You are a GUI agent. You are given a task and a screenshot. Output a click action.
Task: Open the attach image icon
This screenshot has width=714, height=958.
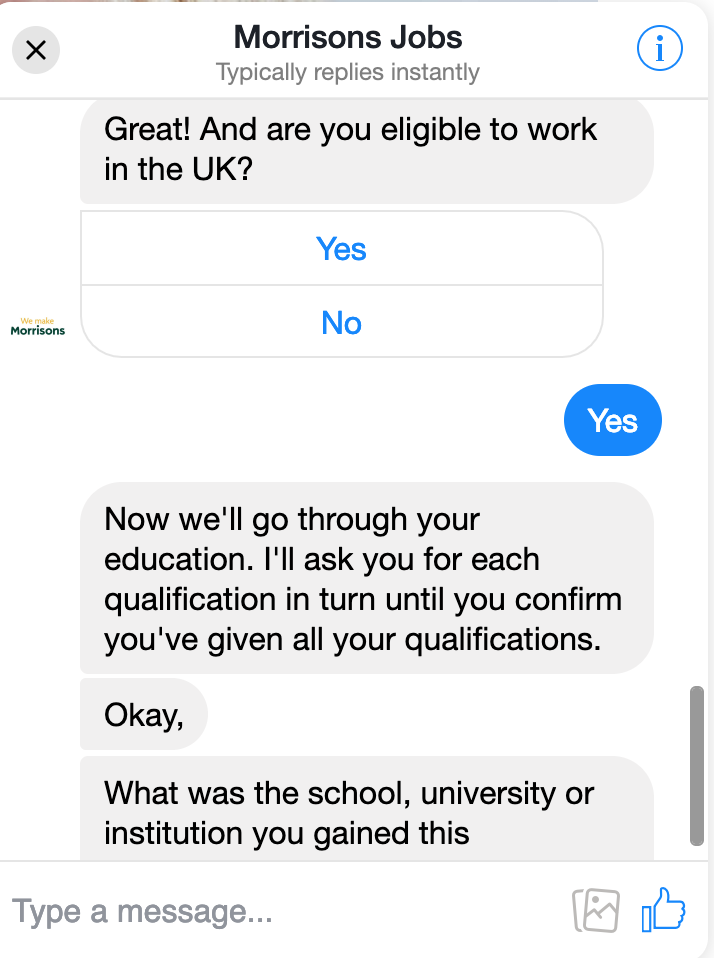pyautogui.click(x=596, y=910)
